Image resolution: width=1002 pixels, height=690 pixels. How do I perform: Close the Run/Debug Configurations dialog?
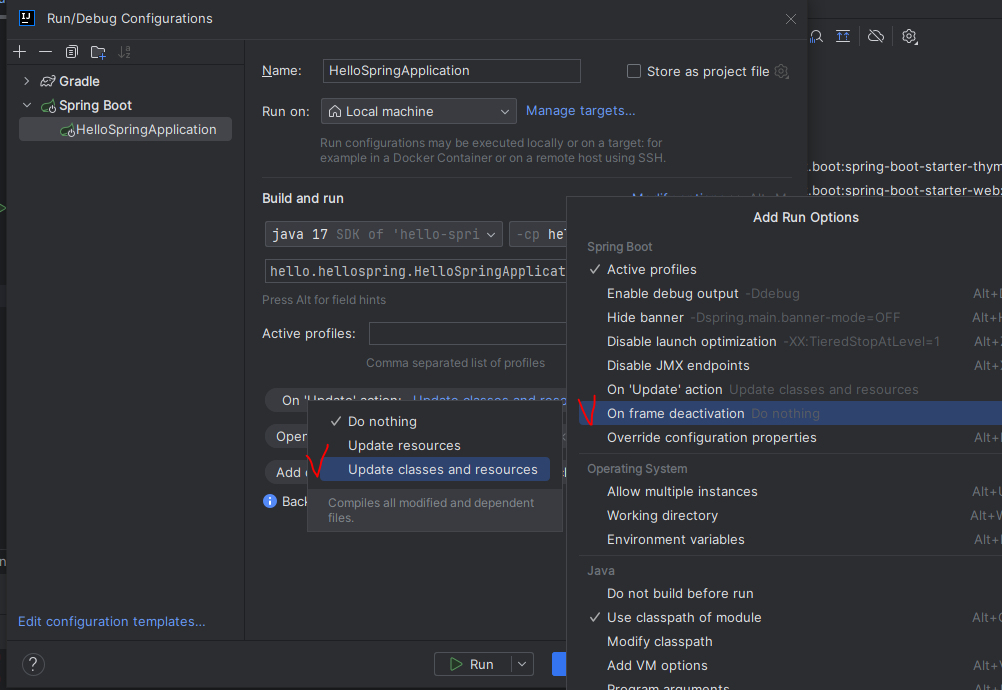coord(790,19)
